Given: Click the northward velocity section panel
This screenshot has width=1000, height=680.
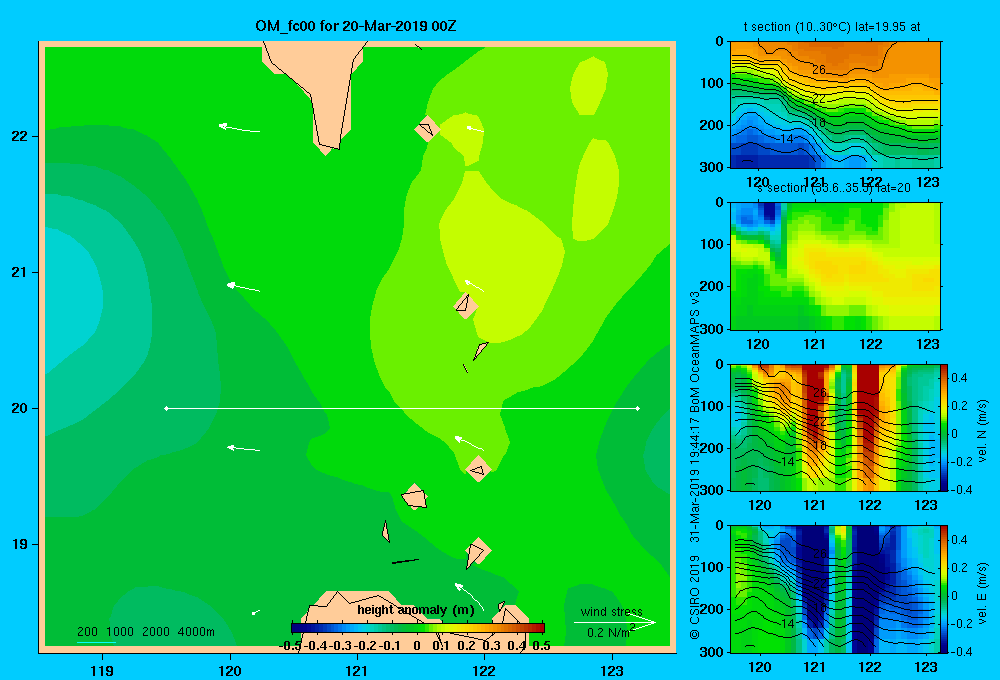Looking at the screenshot, I should 835,427.
